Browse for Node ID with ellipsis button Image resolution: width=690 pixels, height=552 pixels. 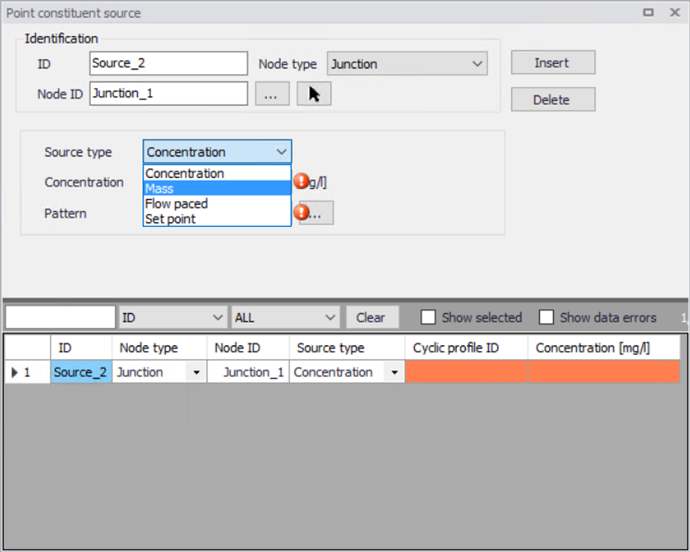coord(272,93)
